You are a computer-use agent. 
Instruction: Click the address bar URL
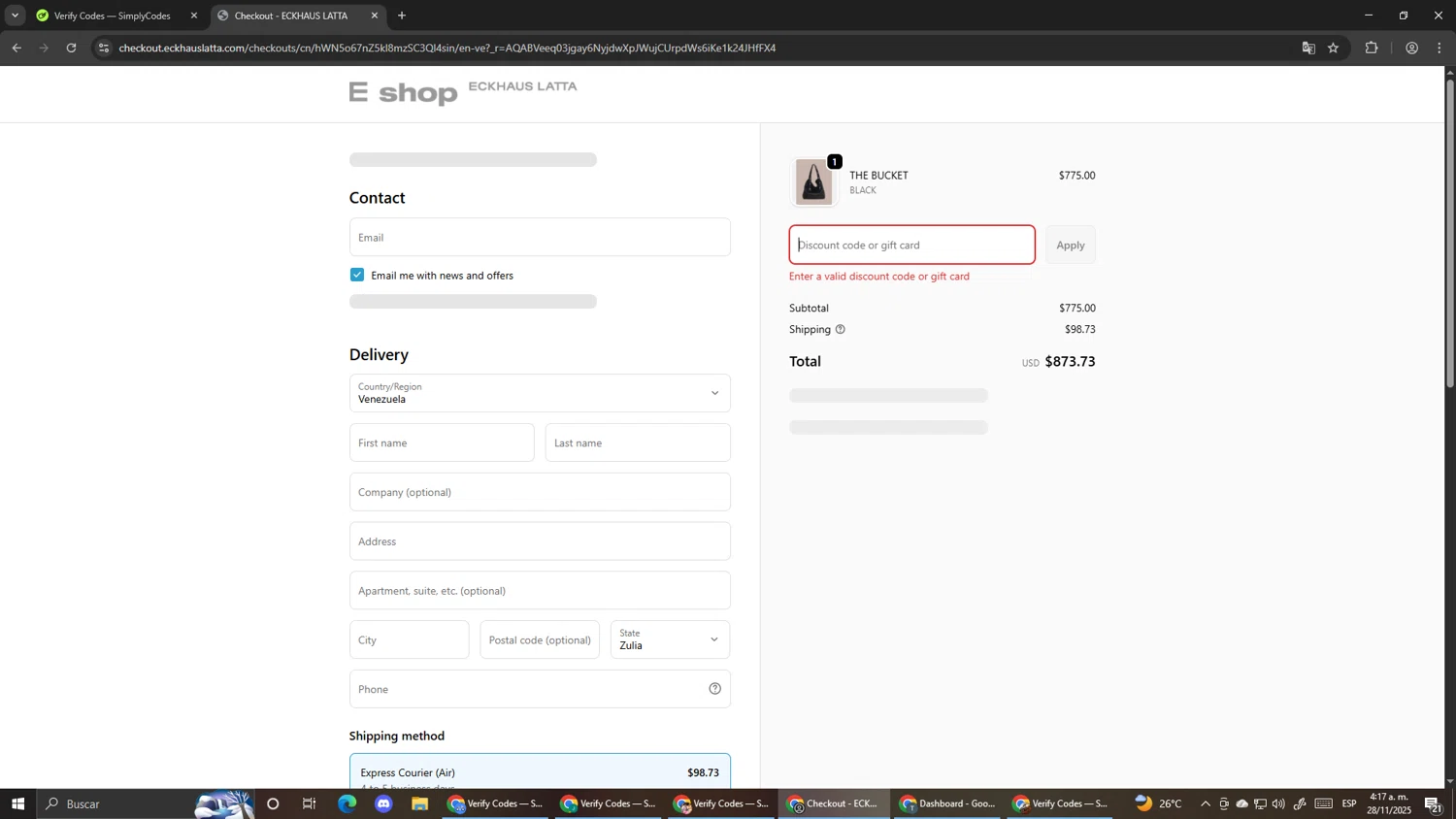click(447, 48)
